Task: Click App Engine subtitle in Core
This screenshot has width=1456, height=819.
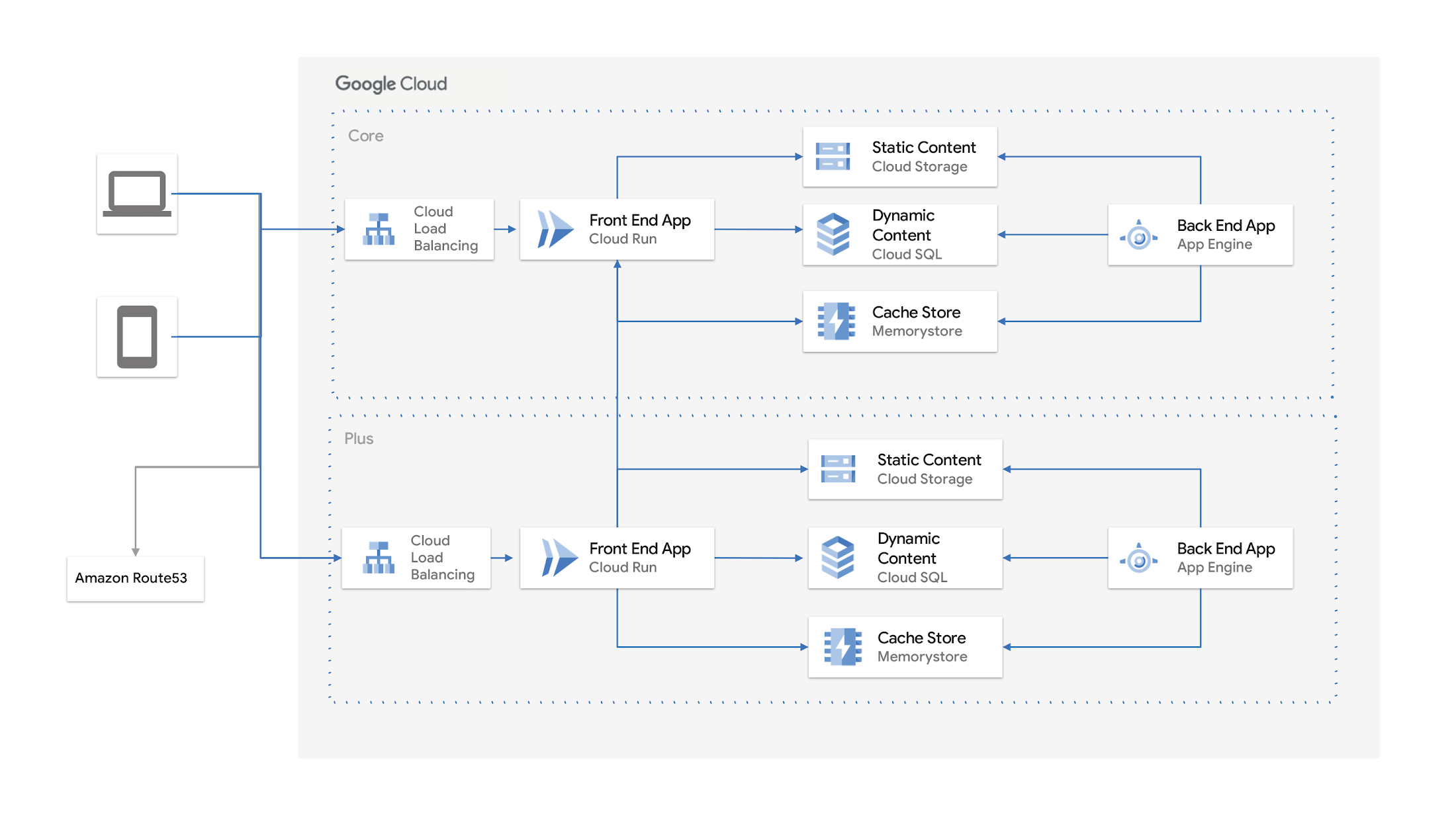Action: [1214, 245]
